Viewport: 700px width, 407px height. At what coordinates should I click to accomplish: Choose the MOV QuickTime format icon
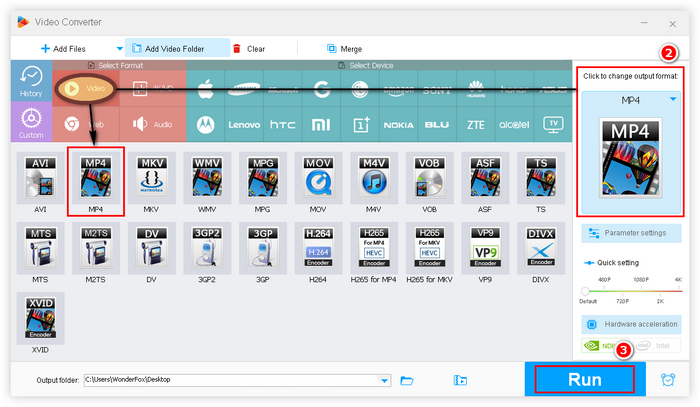tap(318, 178)
